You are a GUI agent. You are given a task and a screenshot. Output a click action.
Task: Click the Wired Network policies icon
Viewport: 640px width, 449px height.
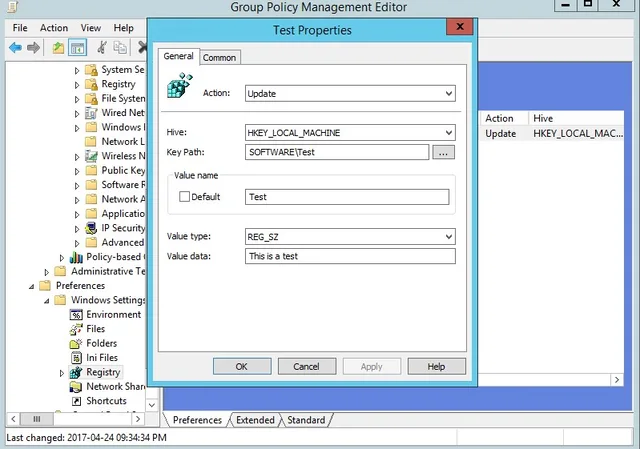coord(91,113)
